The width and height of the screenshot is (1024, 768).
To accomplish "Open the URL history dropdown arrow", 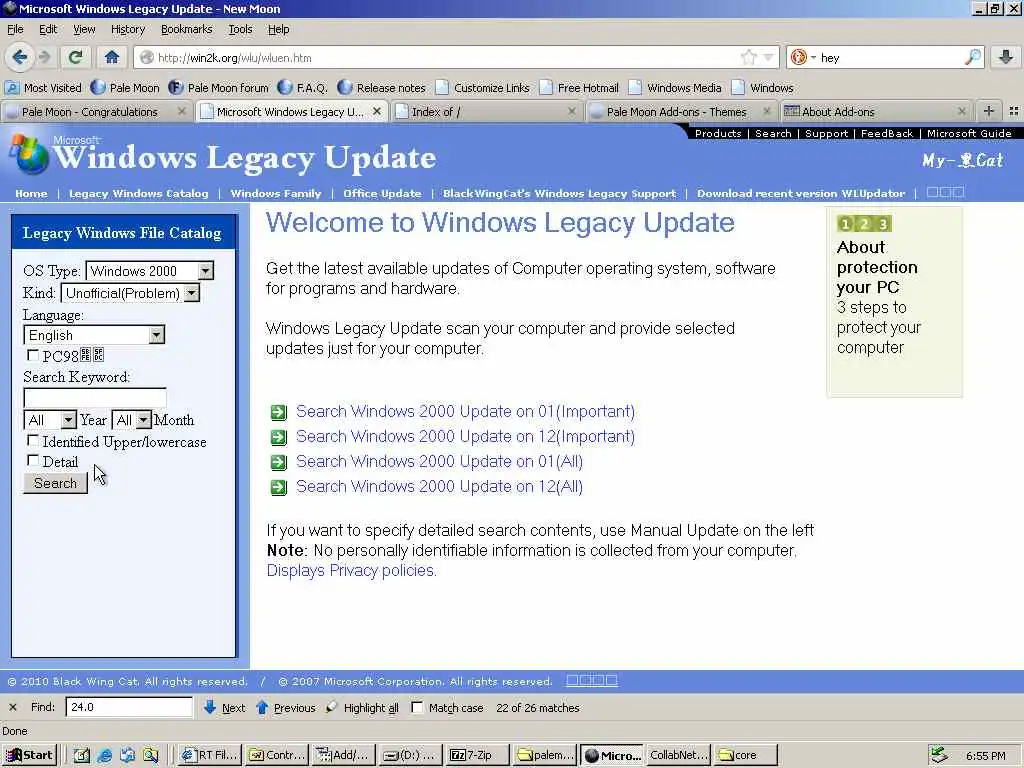I will coord(769,57).
